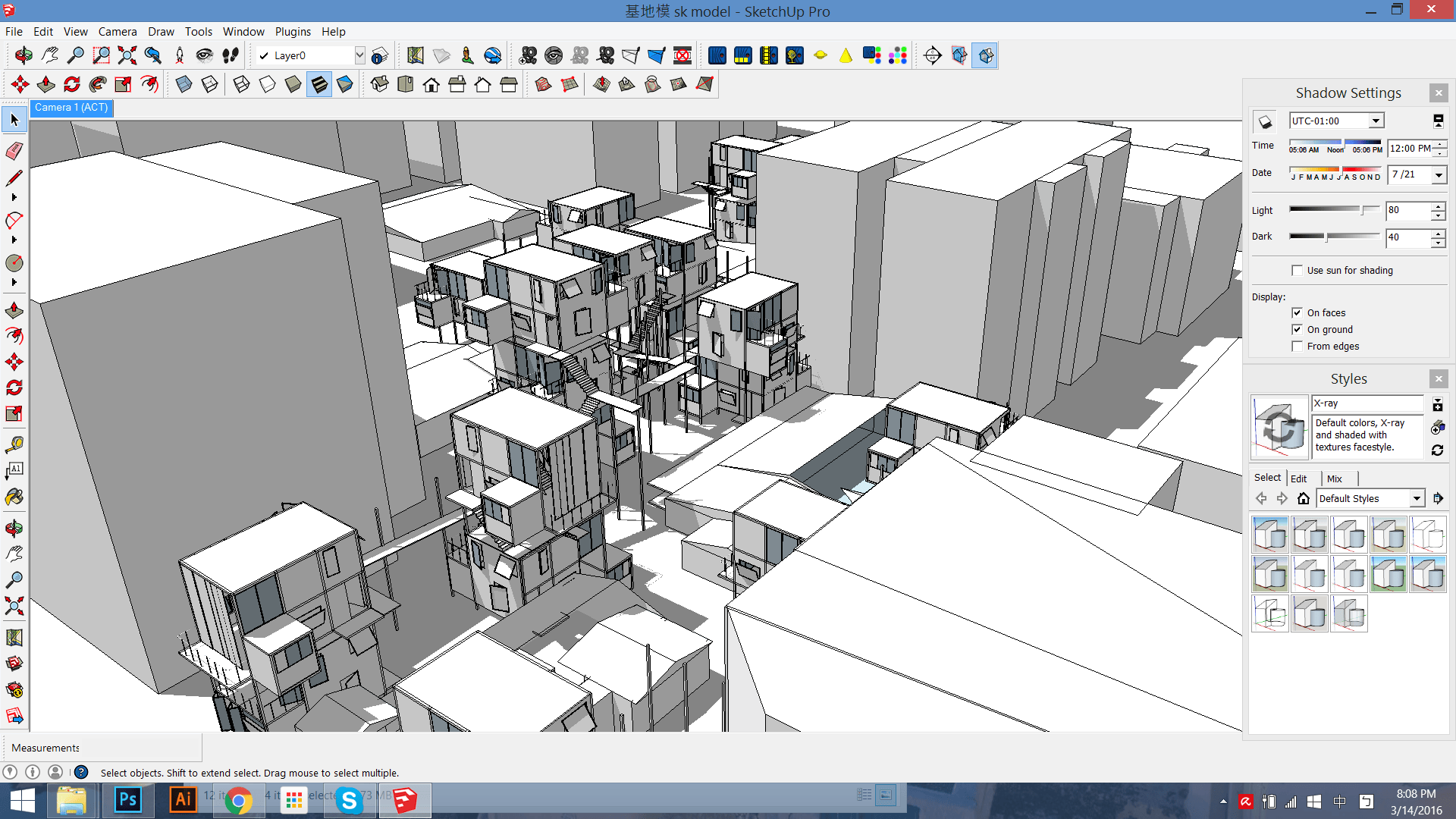Image resolution: width=1456 pixels, height=819 pixels.
Task: Open the Plugins menu
Action: 293,32
